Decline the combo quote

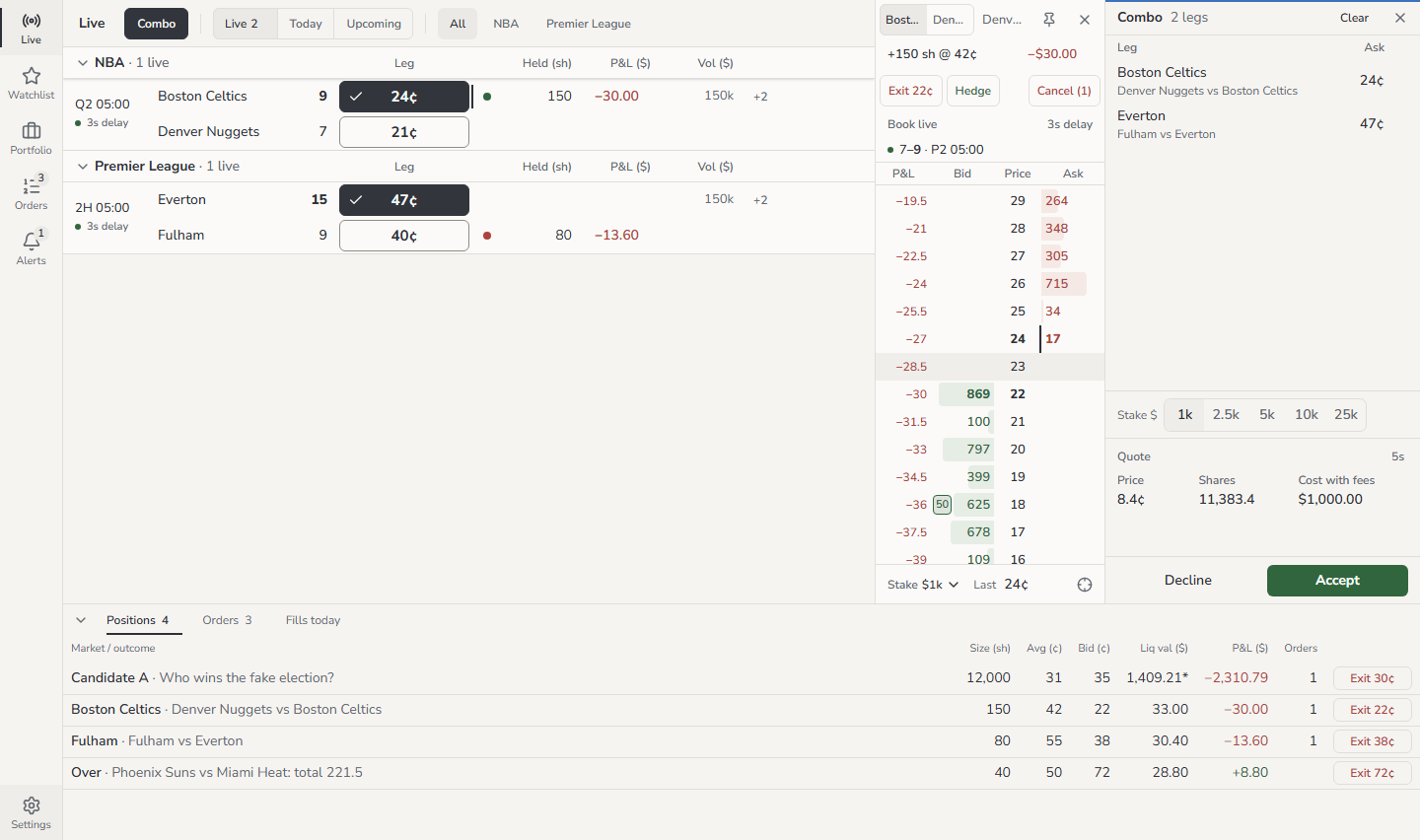coord(1188,581)
